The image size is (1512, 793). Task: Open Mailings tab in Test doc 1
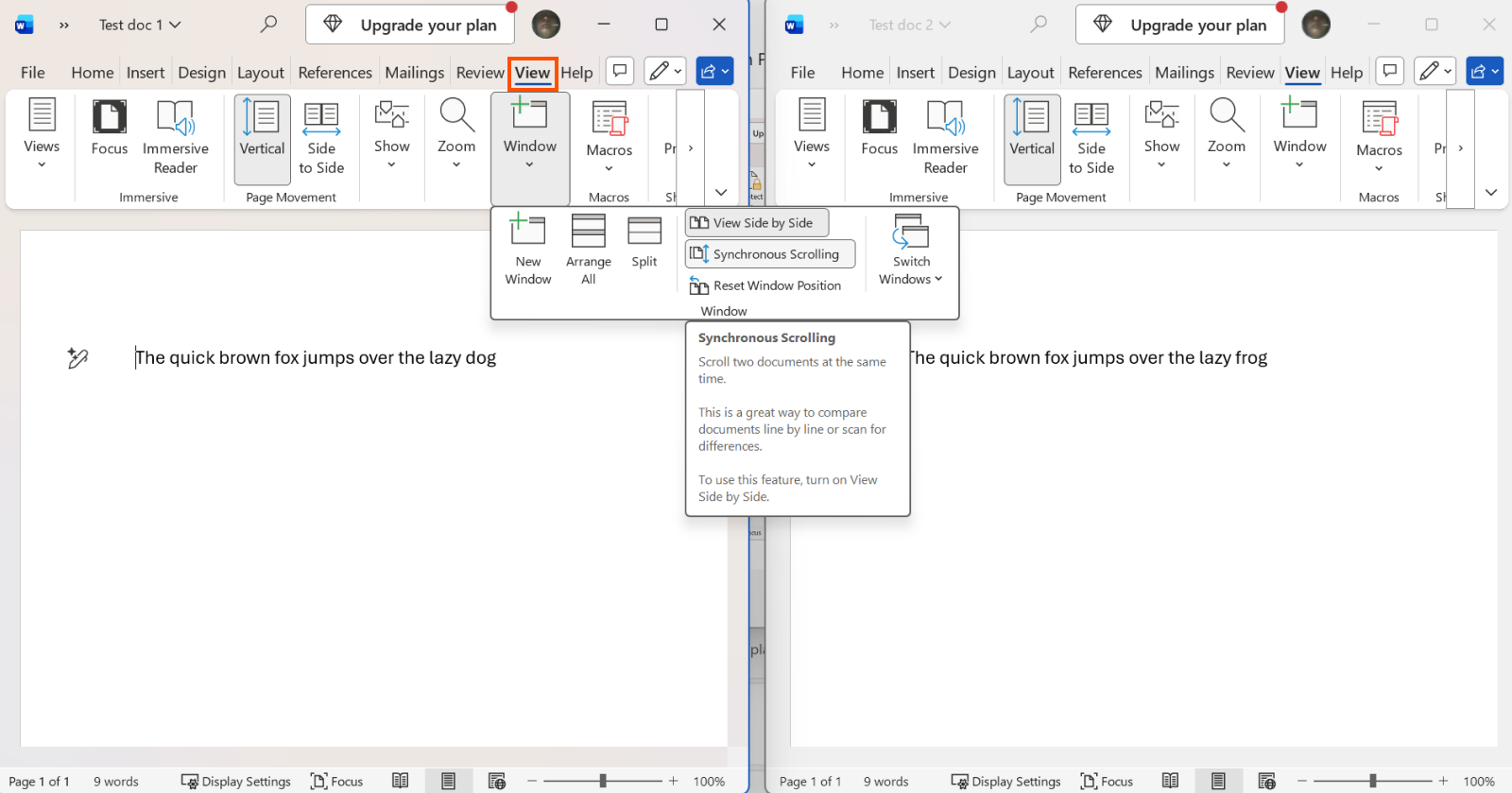(x=415, y=73)
